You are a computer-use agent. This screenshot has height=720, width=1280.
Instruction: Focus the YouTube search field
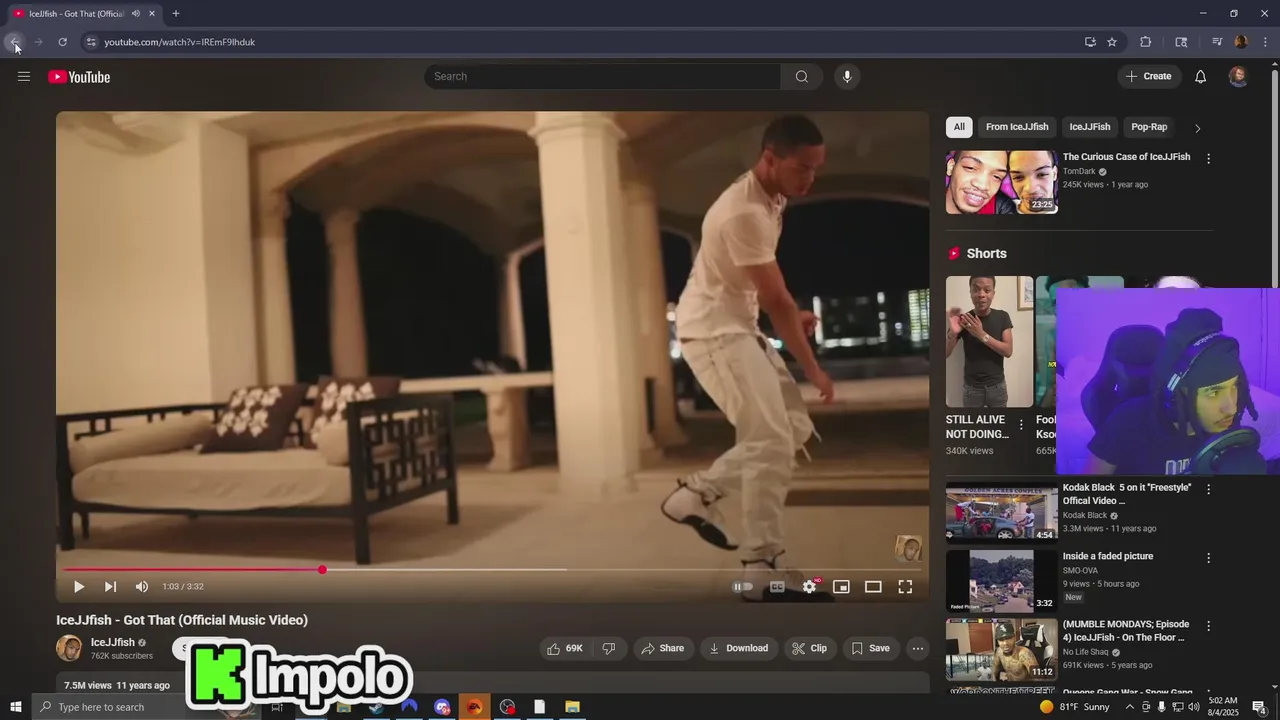click(x=602, y=77)
